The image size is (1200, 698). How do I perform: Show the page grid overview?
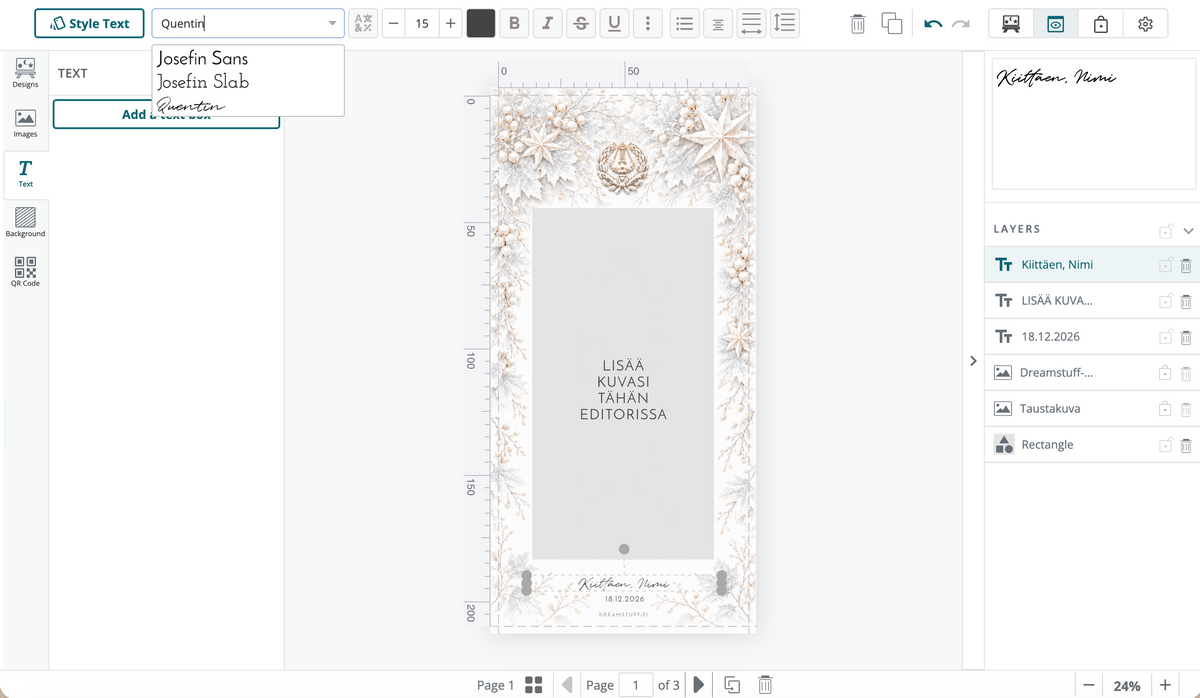tap(534, 685)
